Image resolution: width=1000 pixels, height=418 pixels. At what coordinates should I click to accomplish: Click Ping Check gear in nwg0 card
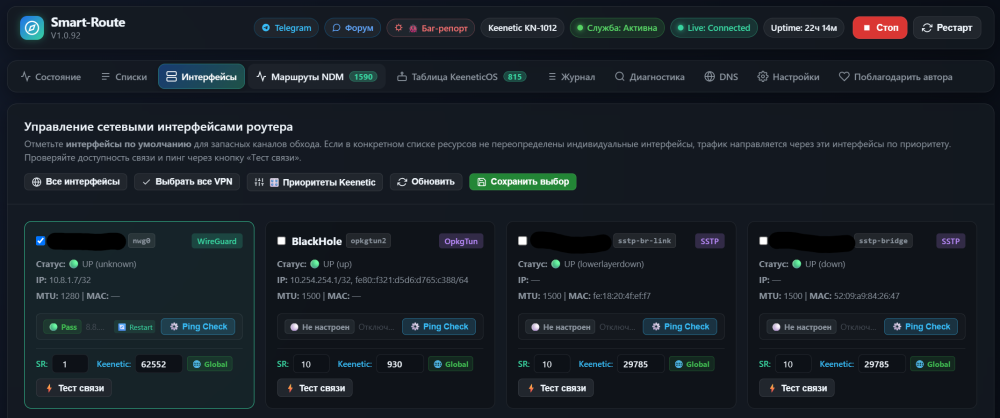pos(198,327)
